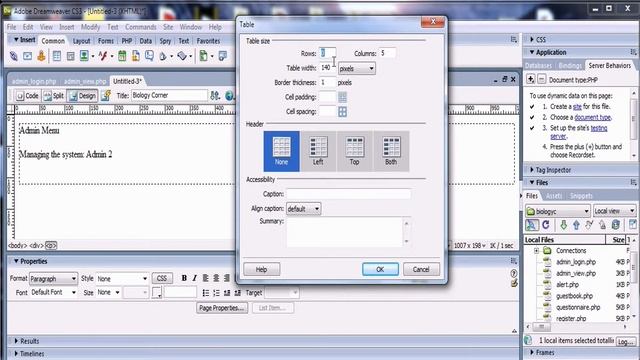The width and height of the screenshot is (640, 360).
Task: Open the Modify menu
Action: pyautogui.click(x=90, y=27)
